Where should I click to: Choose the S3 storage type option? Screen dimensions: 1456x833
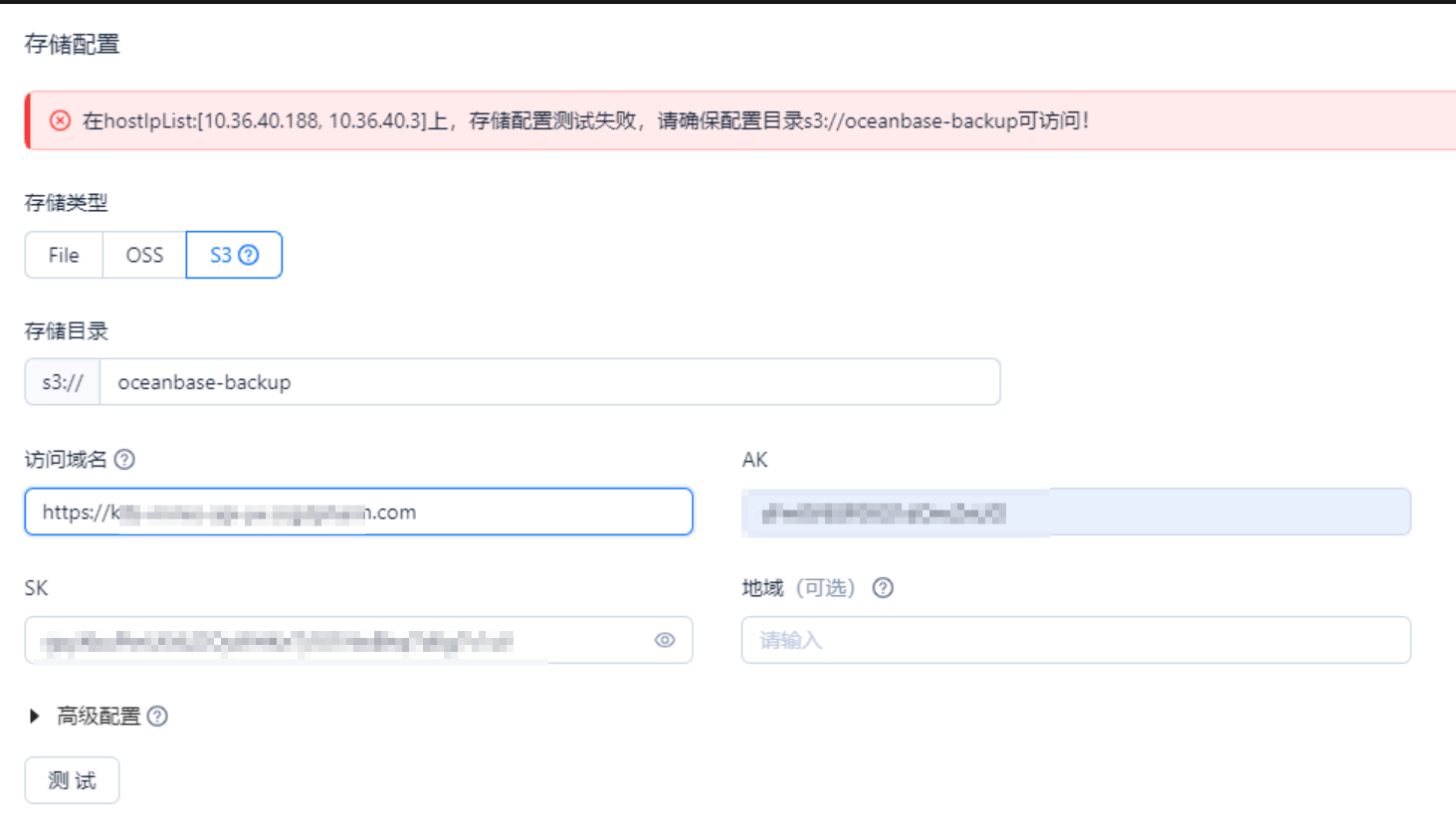click(x=221, y=255)
